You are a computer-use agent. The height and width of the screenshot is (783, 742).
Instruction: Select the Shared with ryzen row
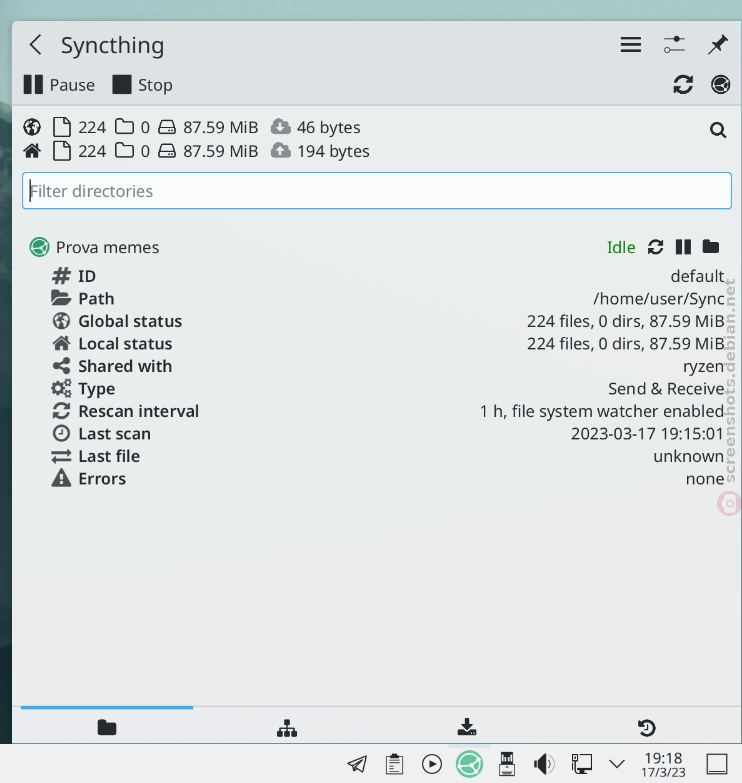387,366
